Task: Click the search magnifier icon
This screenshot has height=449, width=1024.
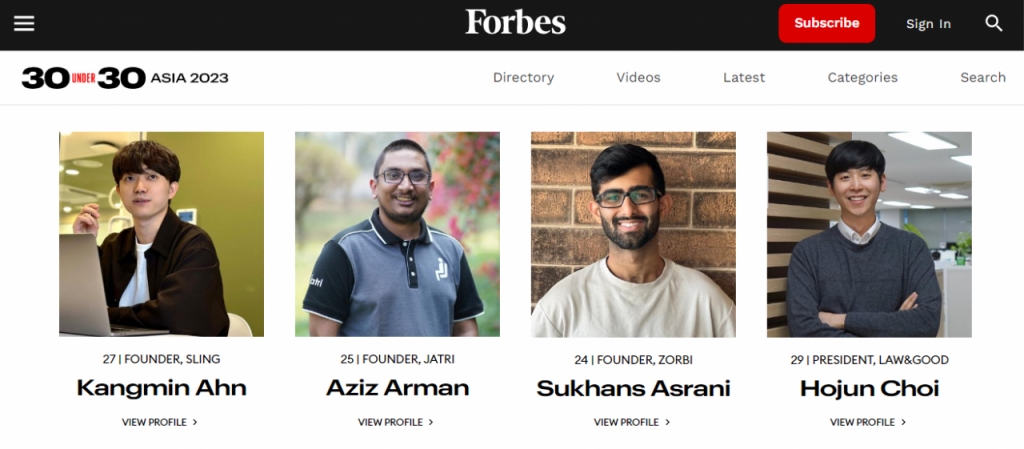Action: 993,23
